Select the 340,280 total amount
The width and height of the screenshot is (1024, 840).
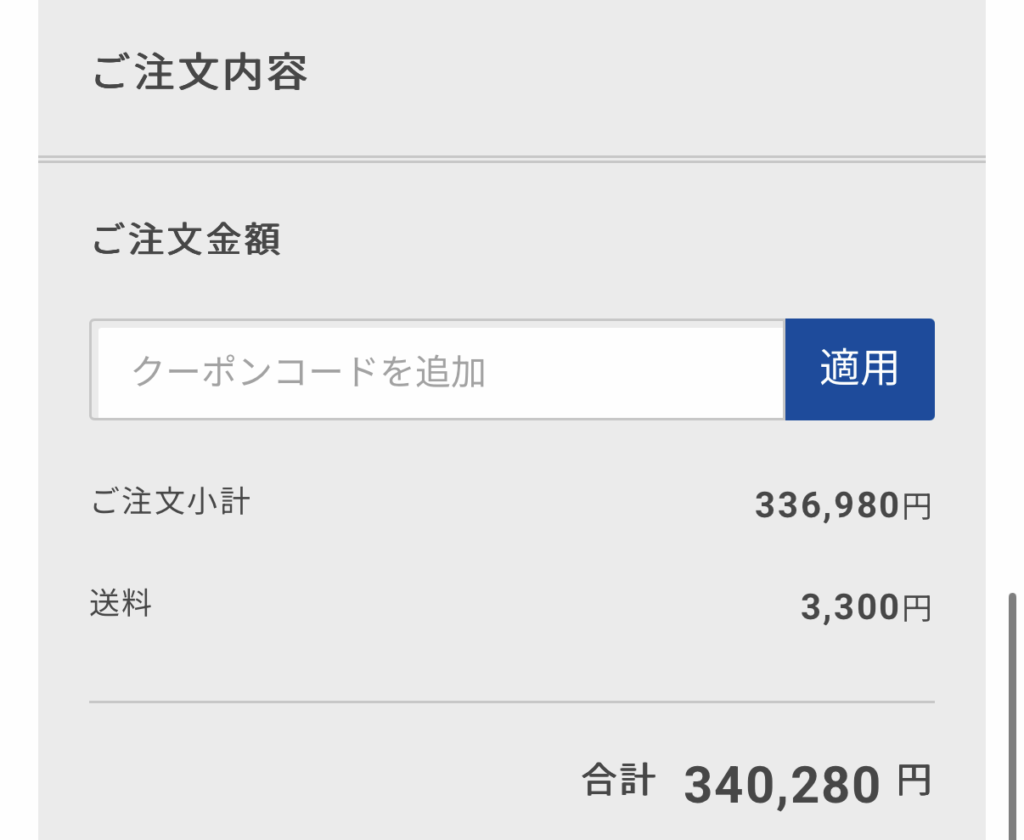[x=782, y=784]
